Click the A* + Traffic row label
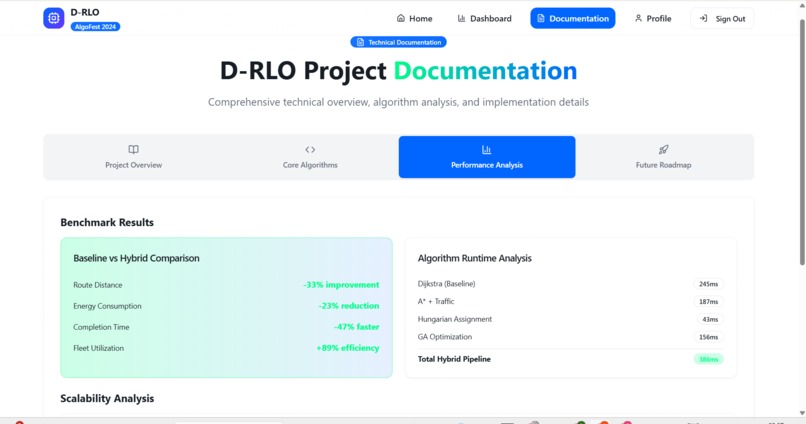 pos(436,301)
